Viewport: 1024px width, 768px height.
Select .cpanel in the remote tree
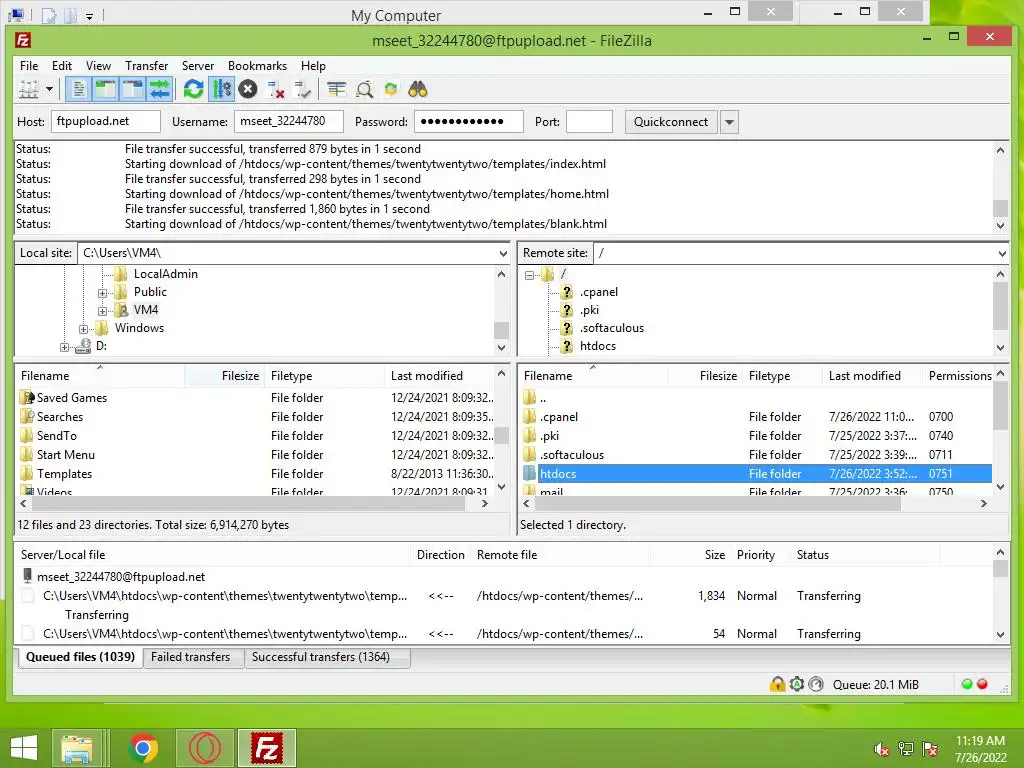pyautogui.click(x=598, y=292)
